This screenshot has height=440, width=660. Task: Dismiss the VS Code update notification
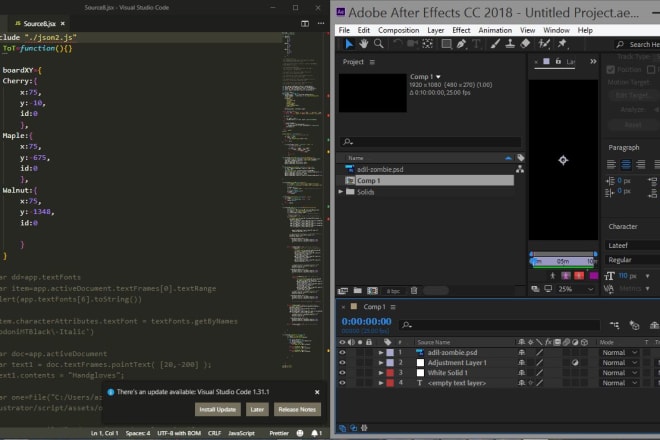[317, 392]
